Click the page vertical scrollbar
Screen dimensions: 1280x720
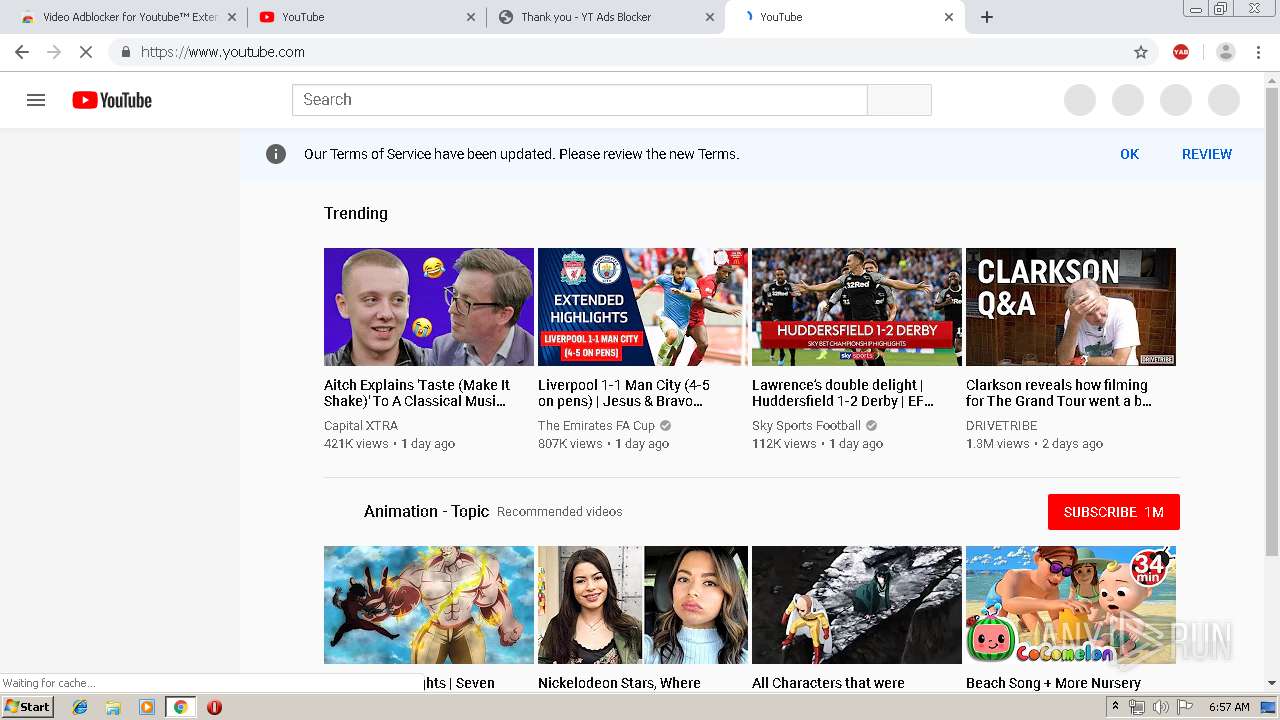point(1272,320)
